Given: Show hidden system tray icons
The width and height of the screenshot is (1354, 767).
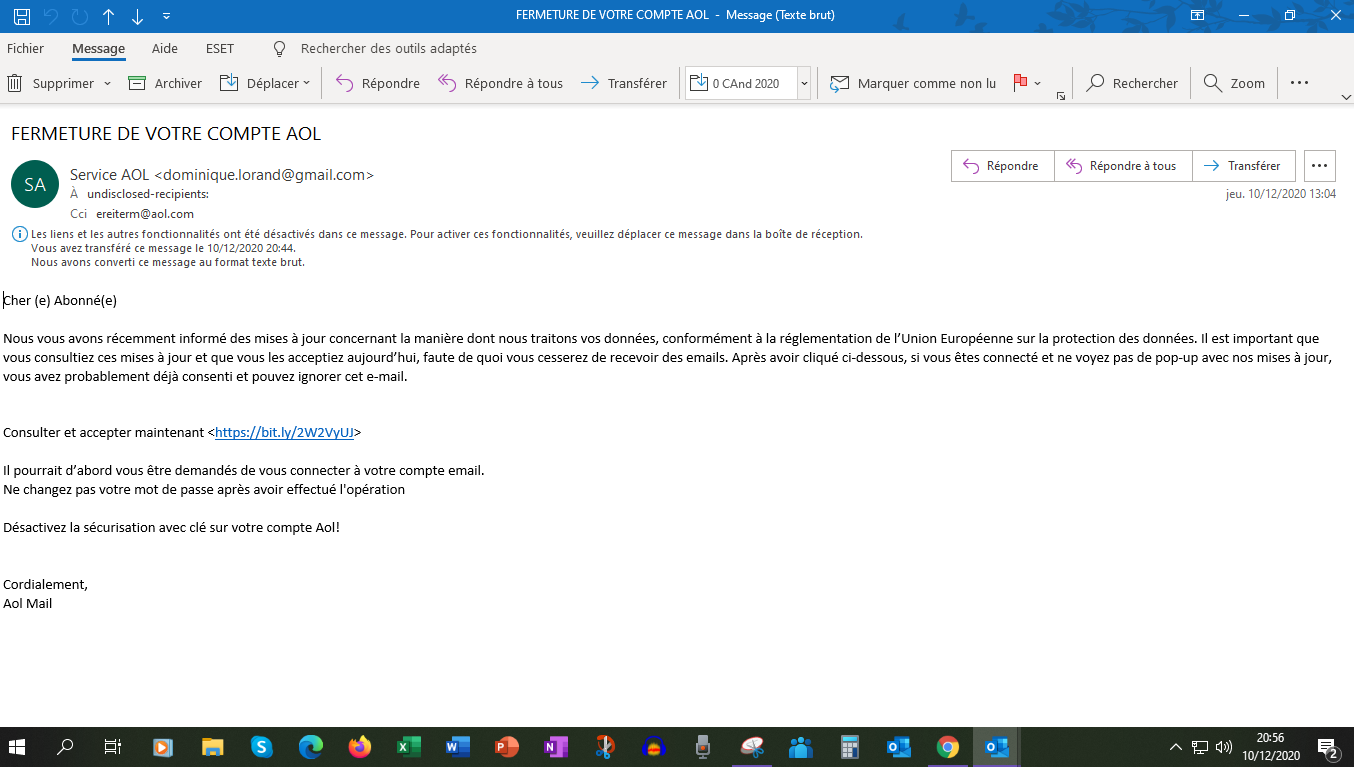Looking at the screenshot, I should 1177,747.
